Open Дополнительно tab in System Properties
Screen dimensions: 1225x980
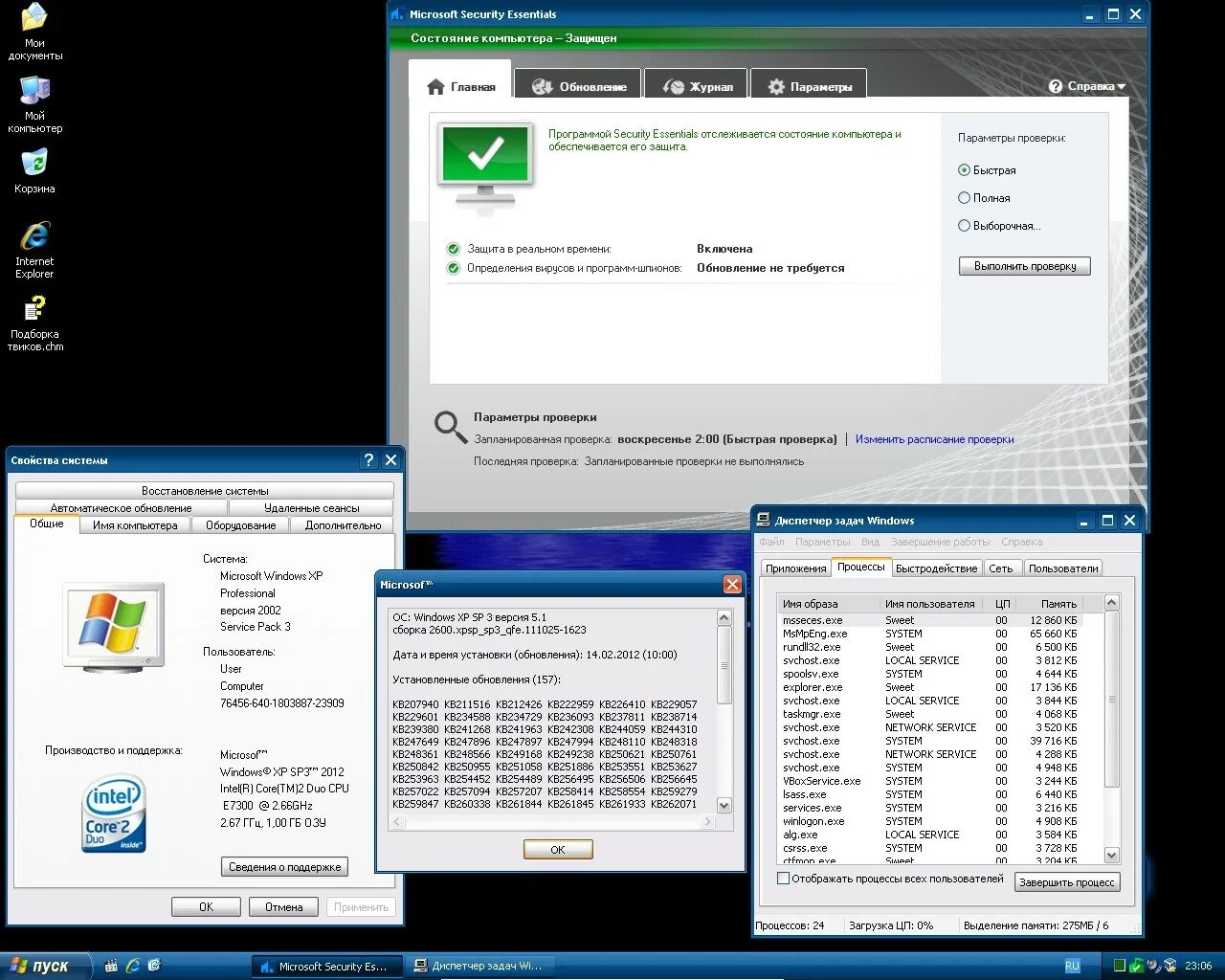coord(343,525)
